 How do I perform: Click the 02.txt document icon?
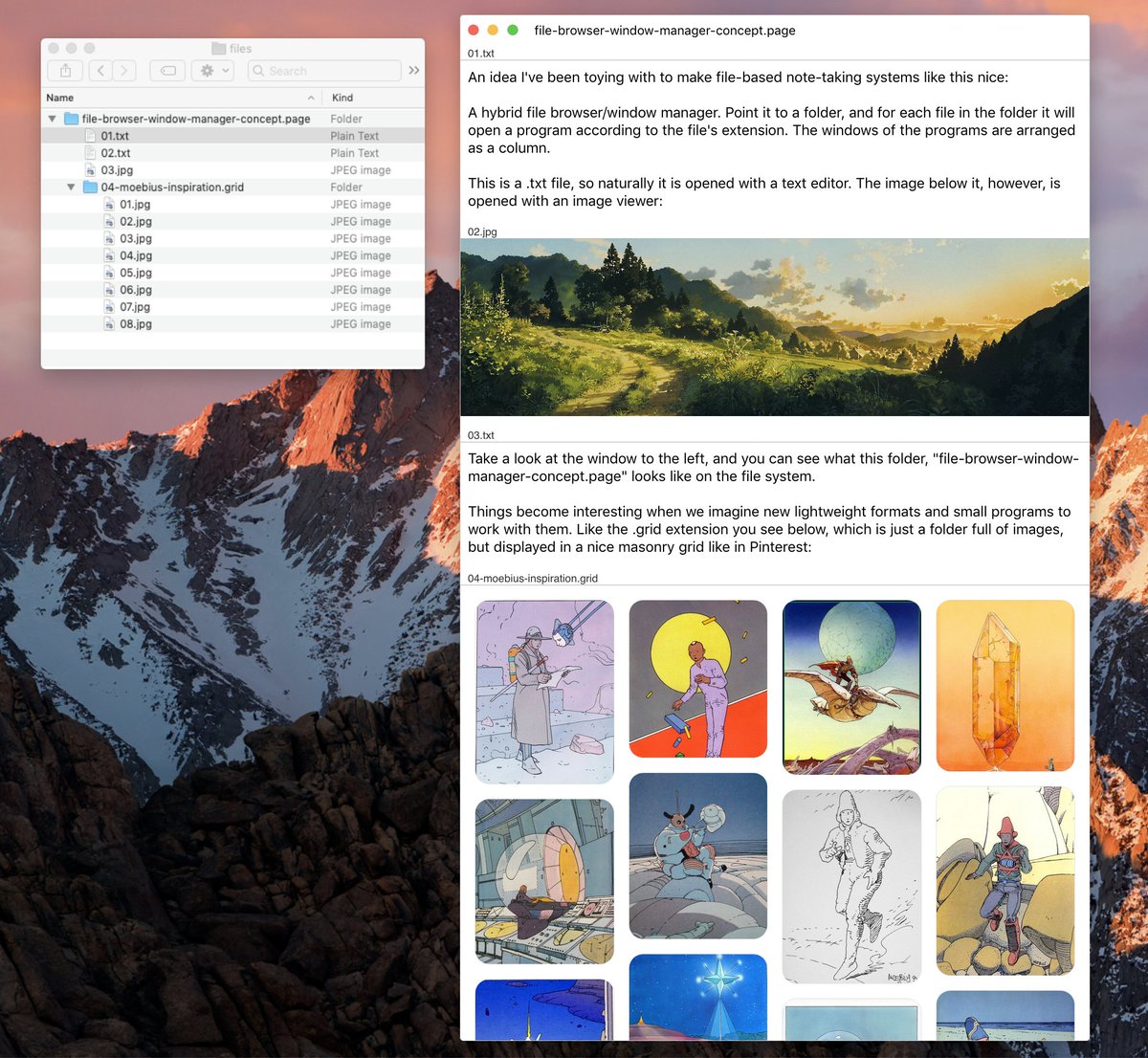(91, 153)
